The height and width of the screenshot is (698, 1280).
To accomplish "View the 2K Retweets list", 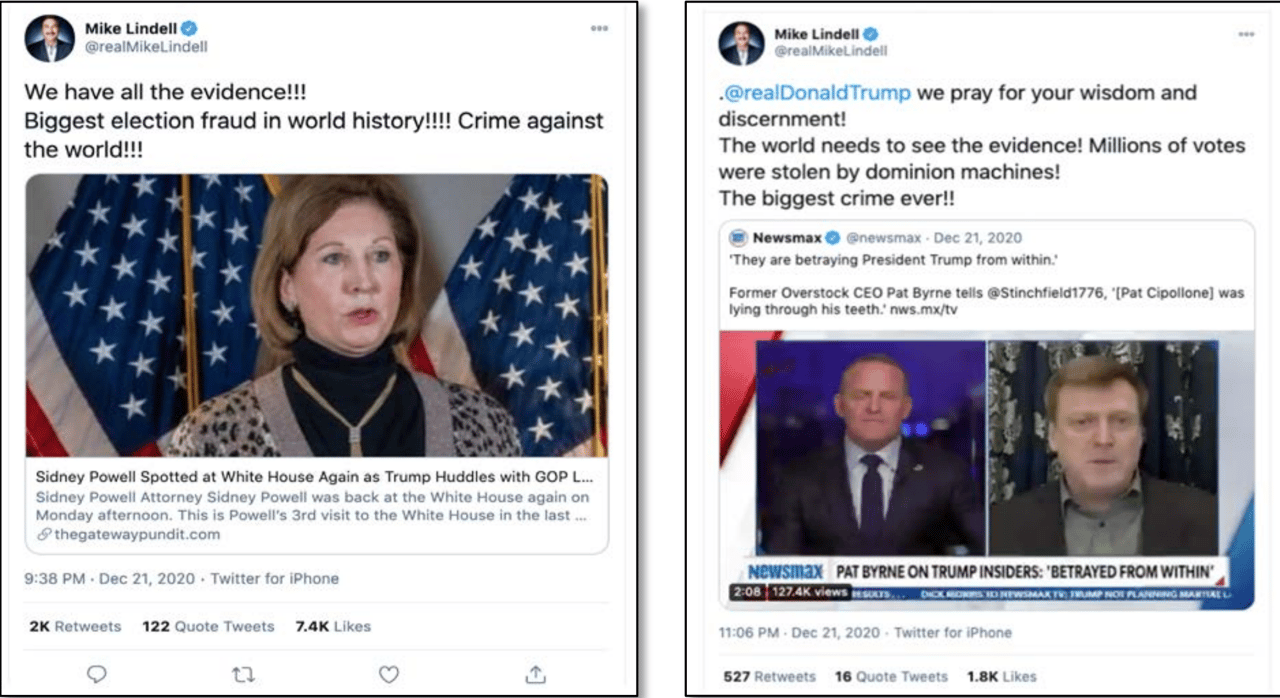I will click(75, 626).
